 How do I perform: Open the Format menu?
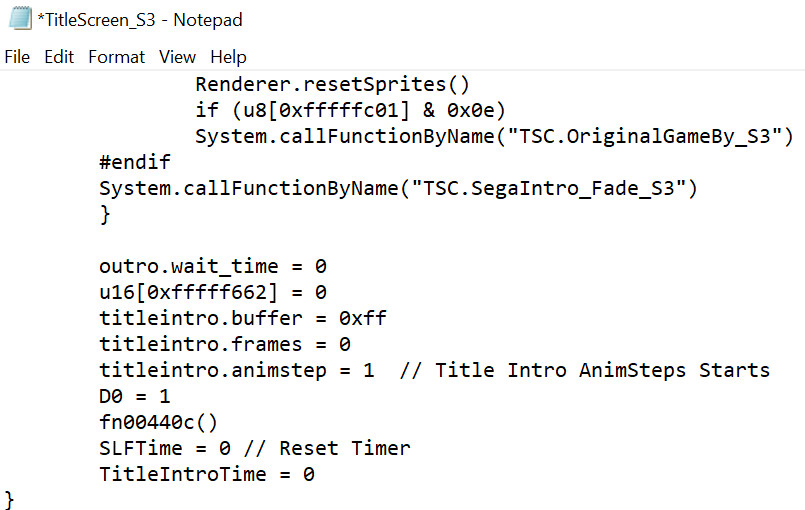[116, 57]
